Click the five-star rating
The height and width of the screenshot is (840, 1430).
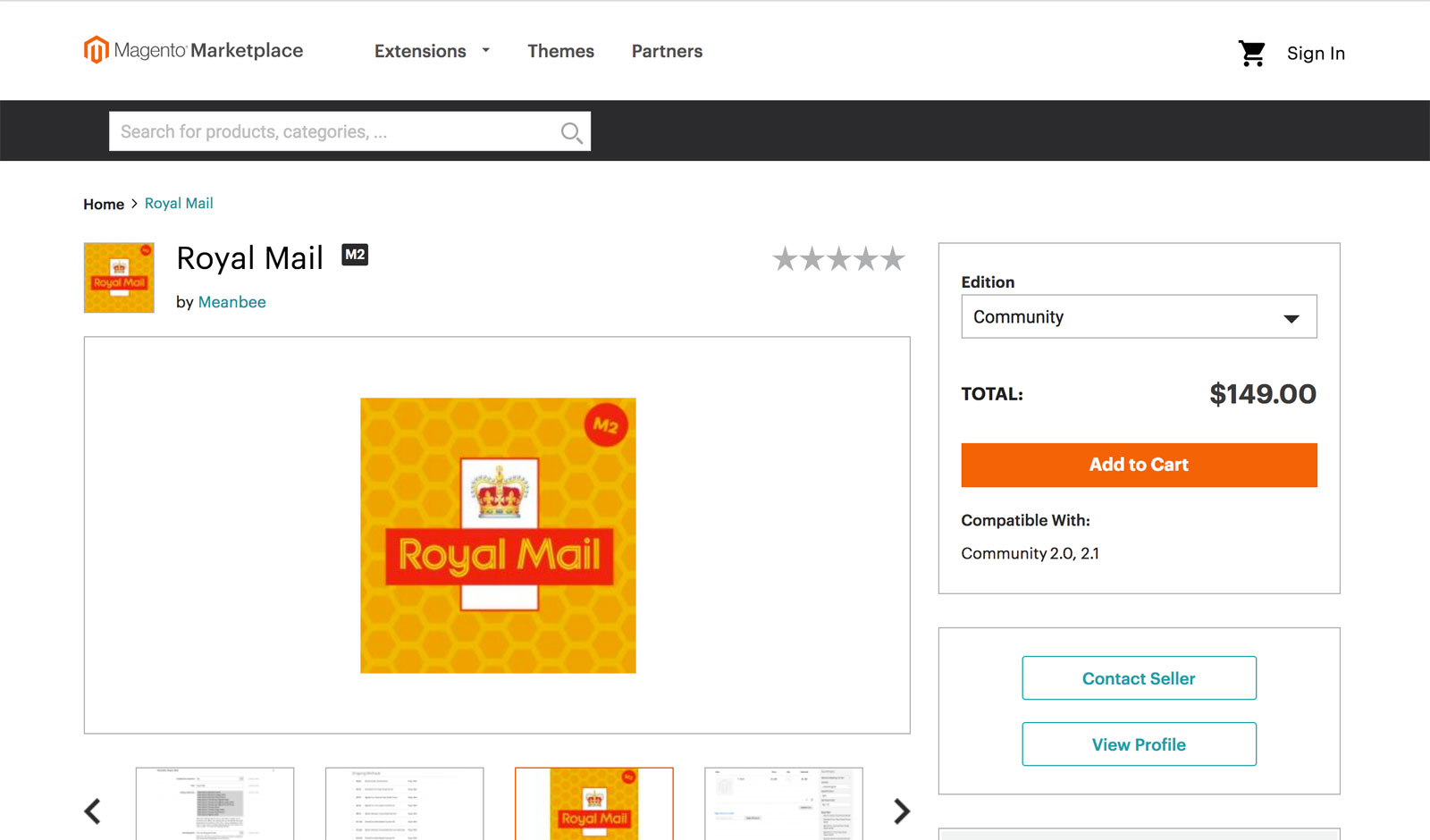coord(838,259)
